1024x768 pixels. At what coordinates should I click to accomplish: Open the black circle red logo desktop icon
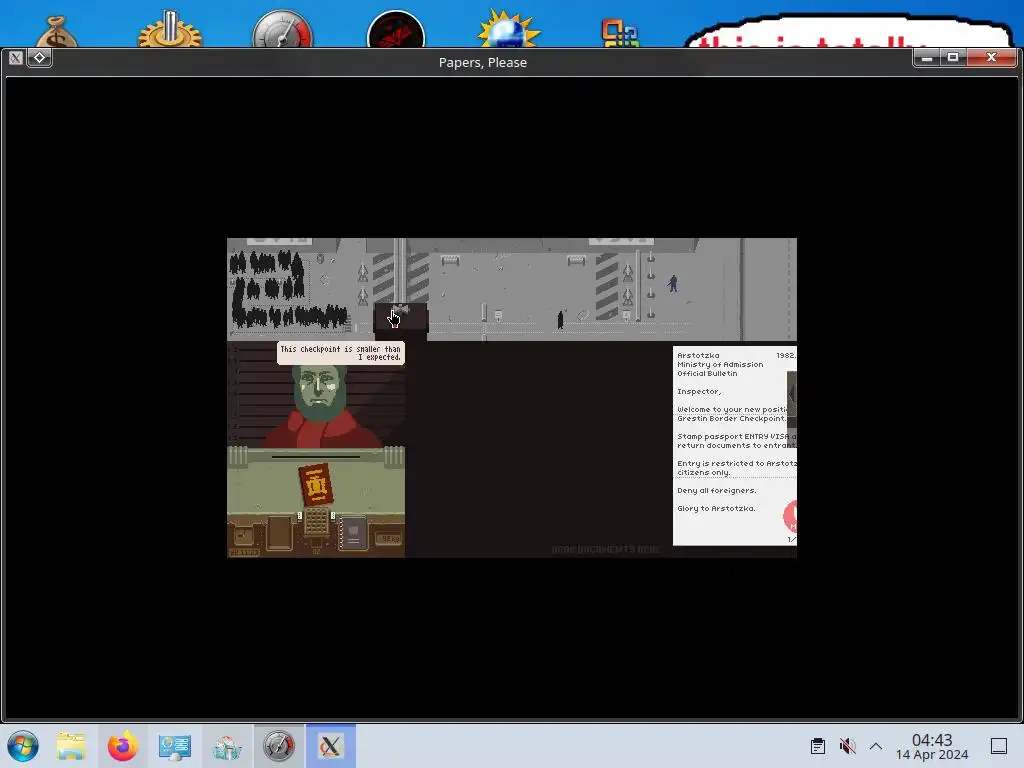pyautogui.click(x=396, y=29)
